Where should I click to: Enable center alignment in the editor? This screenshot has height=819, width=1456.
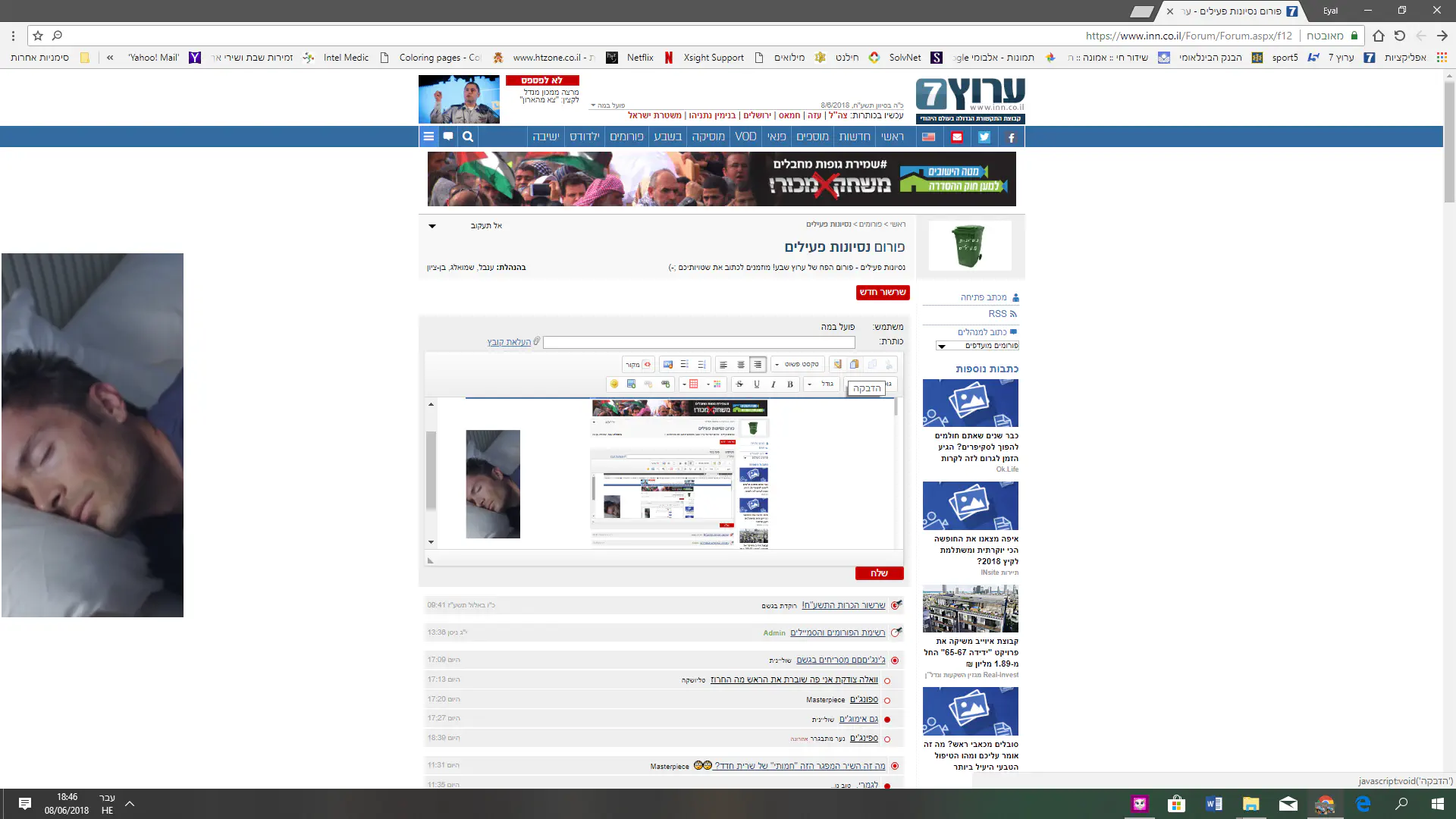pyautogui.click(x=741, y=365)
